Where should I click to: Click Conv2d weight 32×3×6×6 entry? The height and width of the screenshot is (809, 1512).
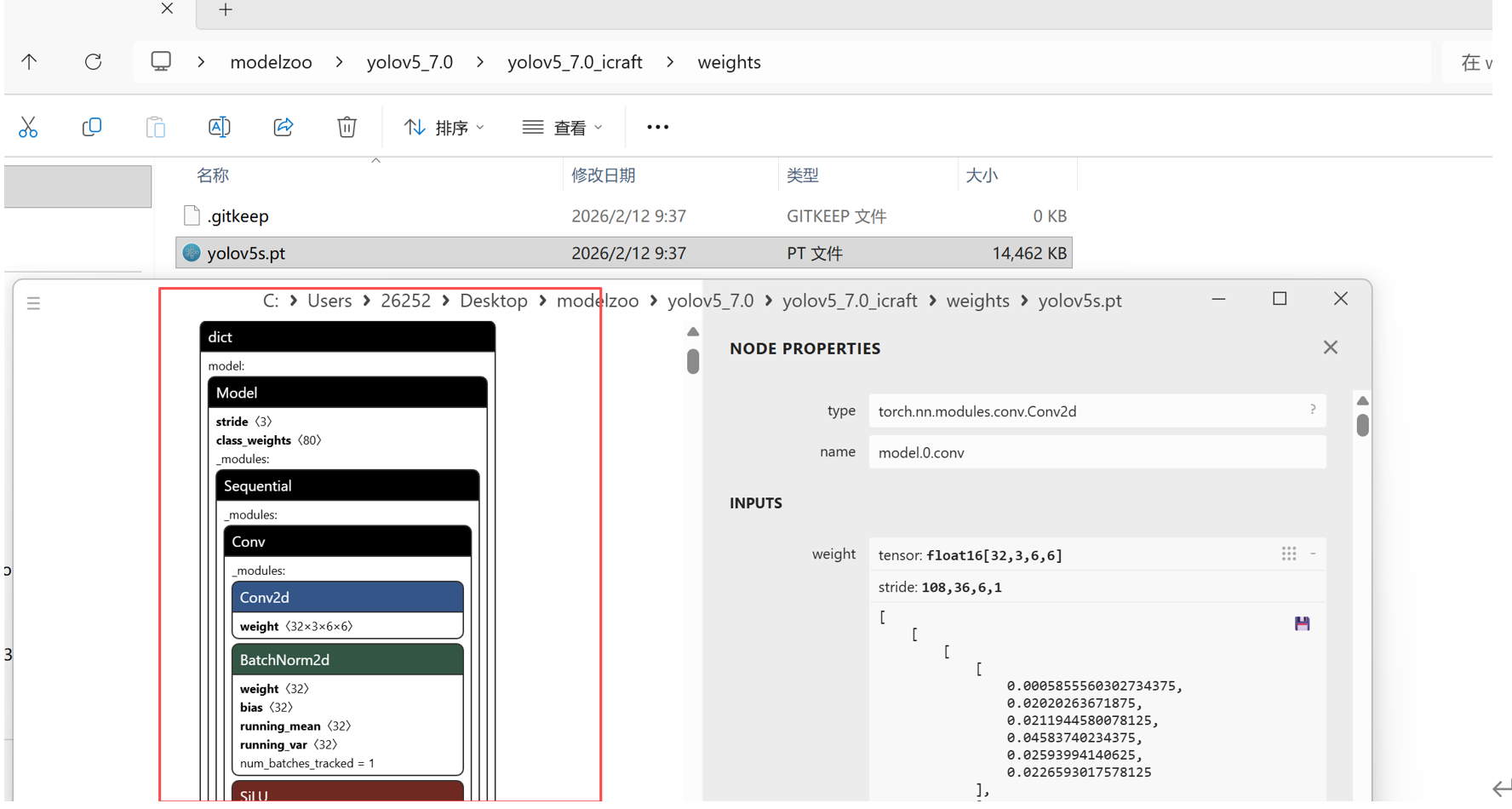point(296,626)
